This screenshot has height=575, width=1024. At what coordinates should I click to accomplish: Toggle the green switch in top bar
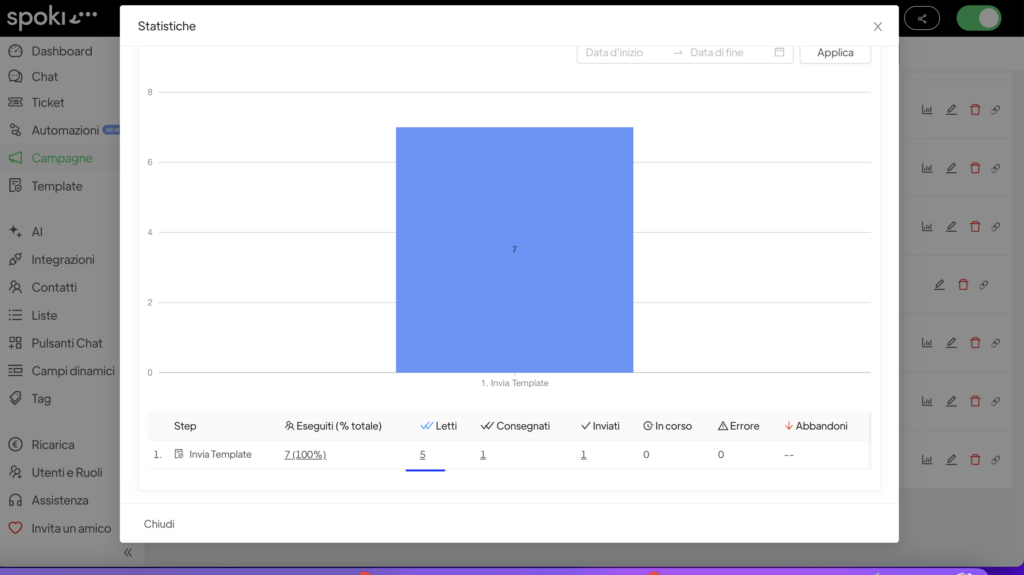(978, 18)
